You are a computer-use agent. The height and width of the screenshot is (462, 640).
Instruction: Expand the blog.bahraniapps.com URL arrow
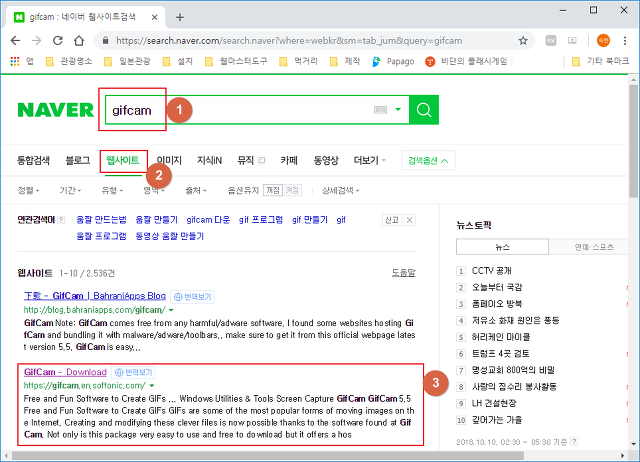pyautogui.click(x=171, y=310)
